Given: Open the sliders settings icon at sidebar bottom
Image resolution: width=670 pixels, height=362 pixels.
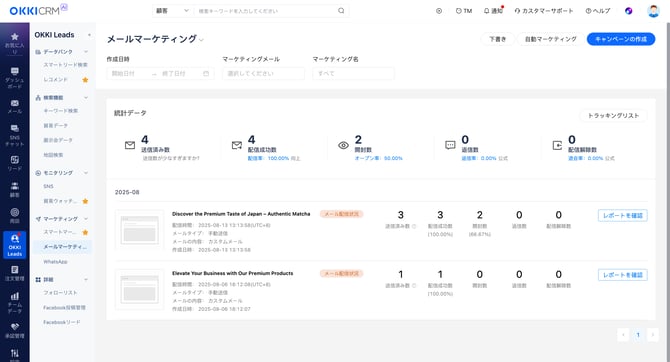Looking at the screenshot, I should click(15, 353).
